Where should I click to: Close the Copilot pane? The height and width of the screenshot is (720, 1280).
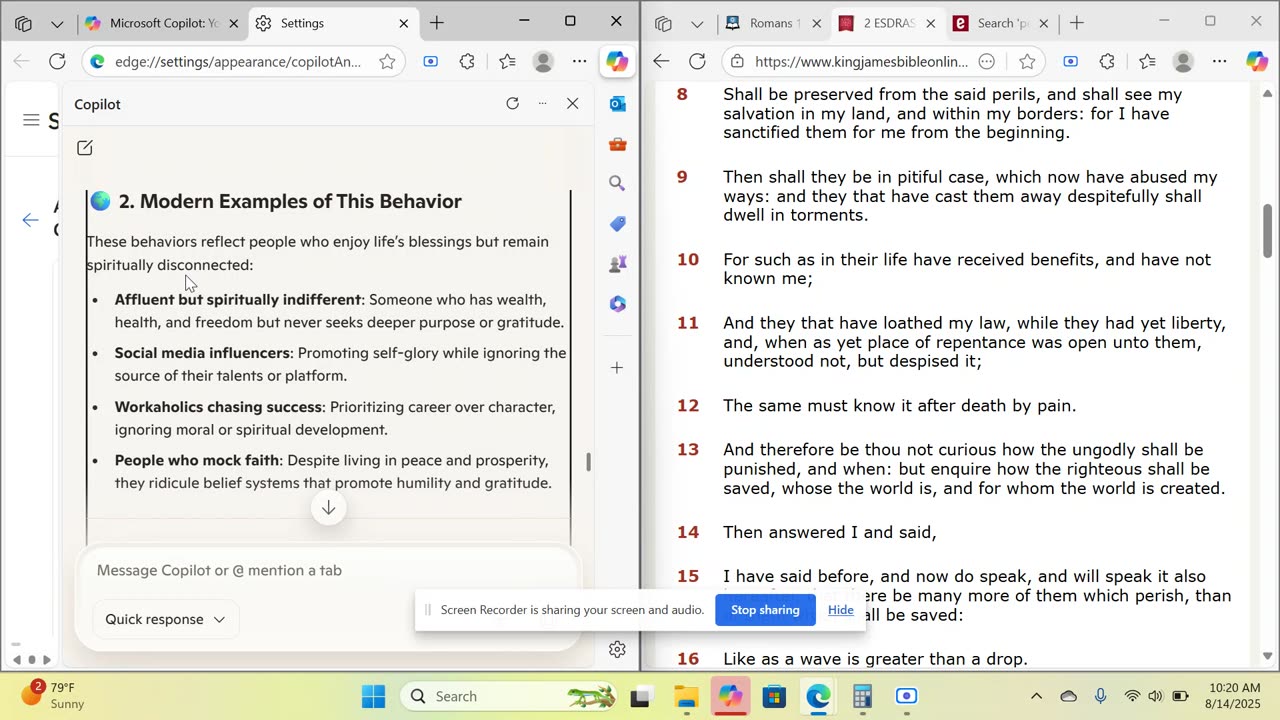572,103
